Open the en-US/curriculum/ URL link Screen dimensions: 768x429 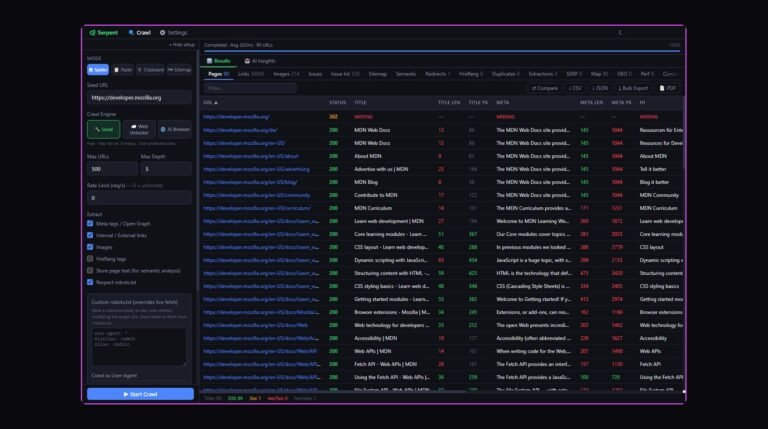click(x=257, y=208)
